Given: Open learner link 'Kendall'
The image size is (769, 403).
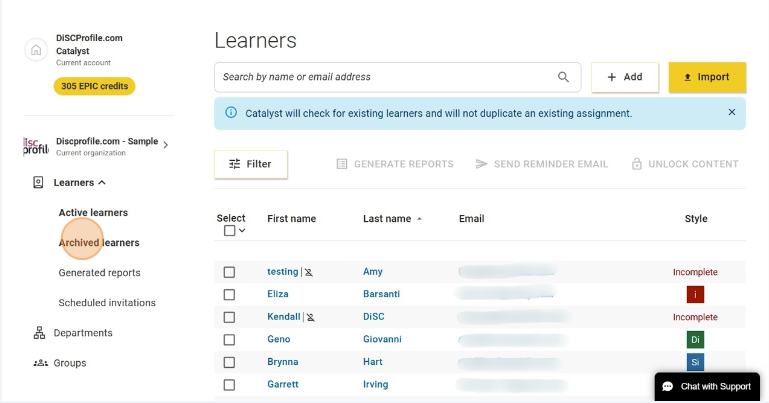Looking at the screenshot, I should coord(283,317).
